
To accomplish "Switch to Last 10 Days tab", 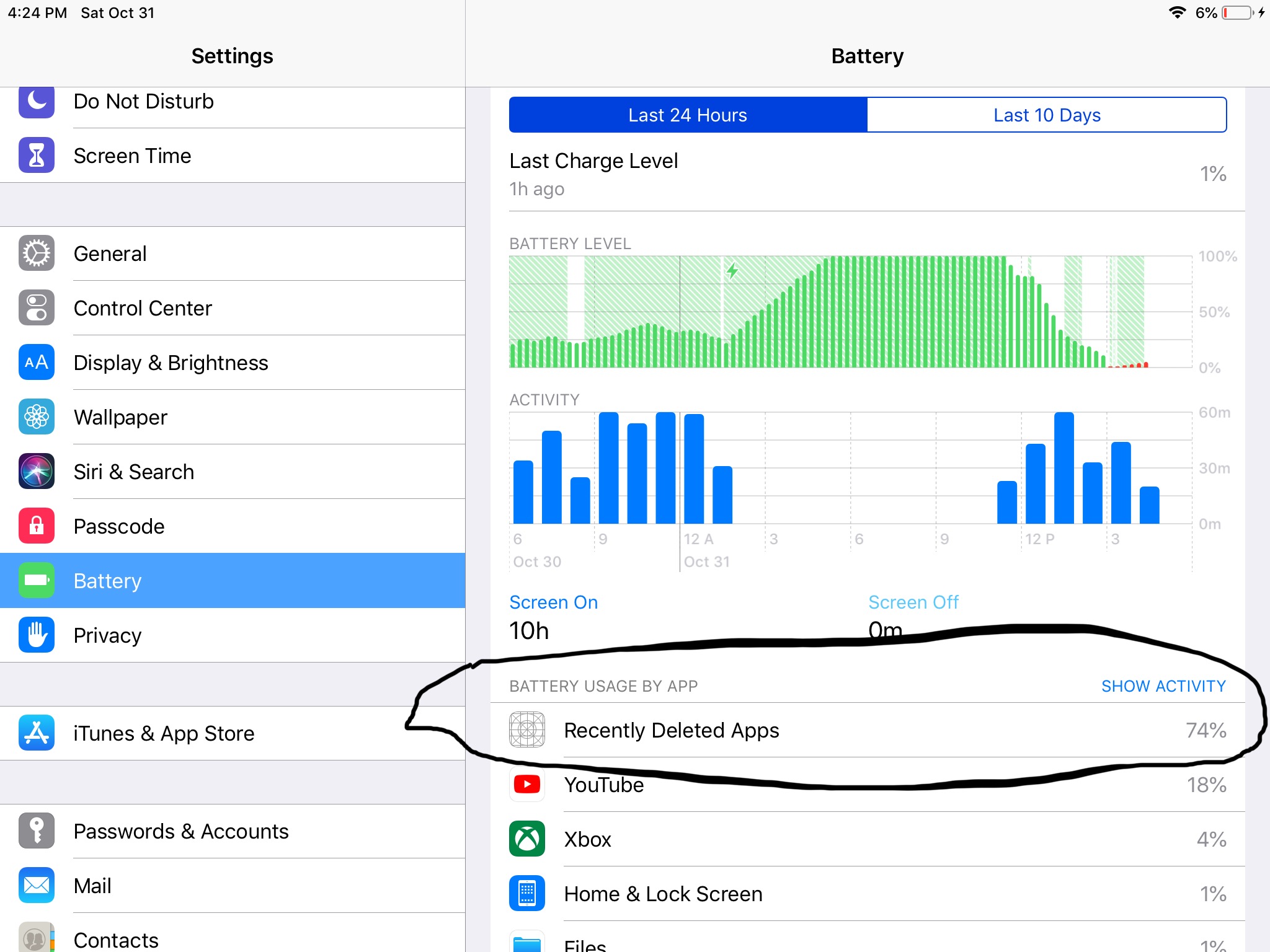I will [1047, 115].
